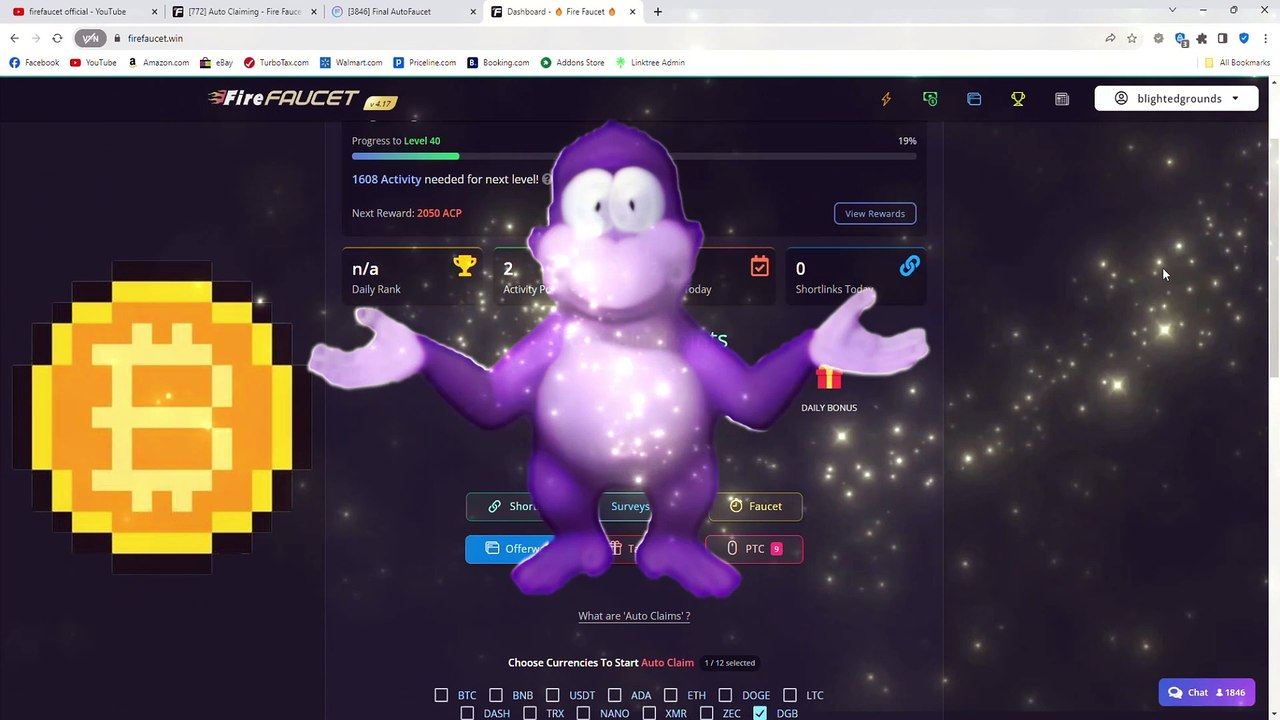Open the yellow trophy icon in the site header
The height and width of the screenshot is (720, 1280).
click(x=1018, y=99)
